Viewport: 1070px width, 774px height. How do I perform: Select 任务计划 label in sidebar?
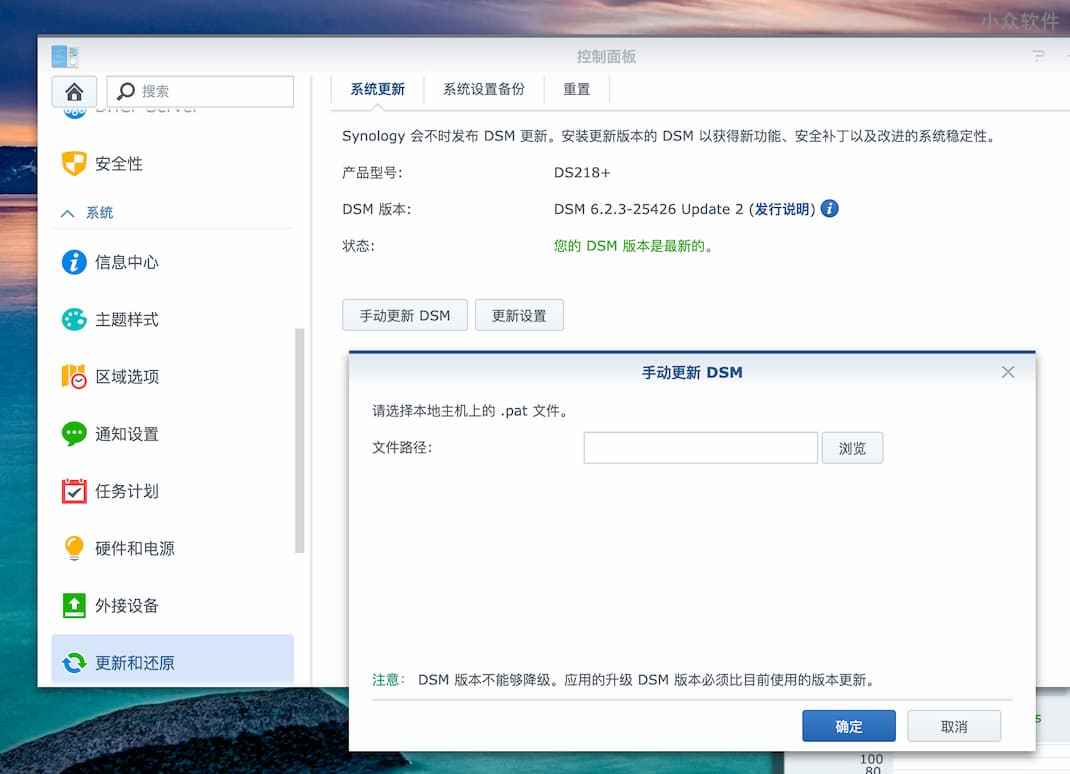click(x=127, y=491)
